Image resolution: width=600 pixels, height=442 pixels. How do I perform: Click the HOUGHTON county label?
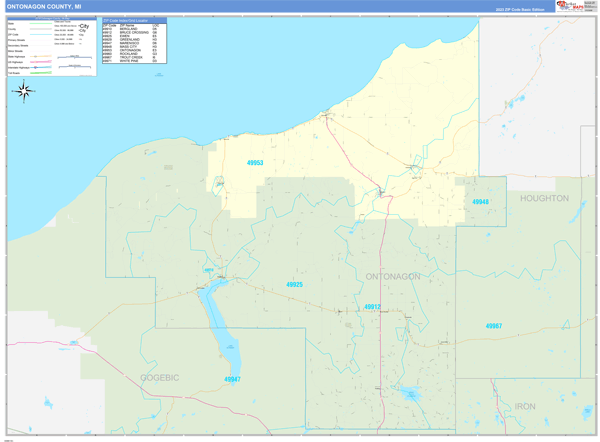click(544, 198)
